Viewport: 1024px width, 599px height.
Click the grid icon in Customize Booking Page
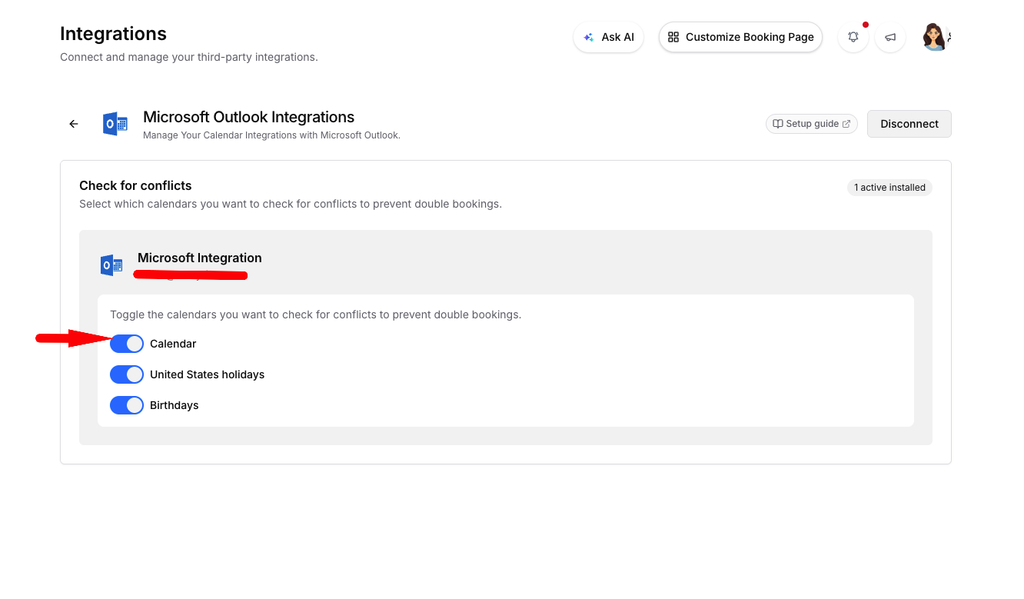pos(673,37)
